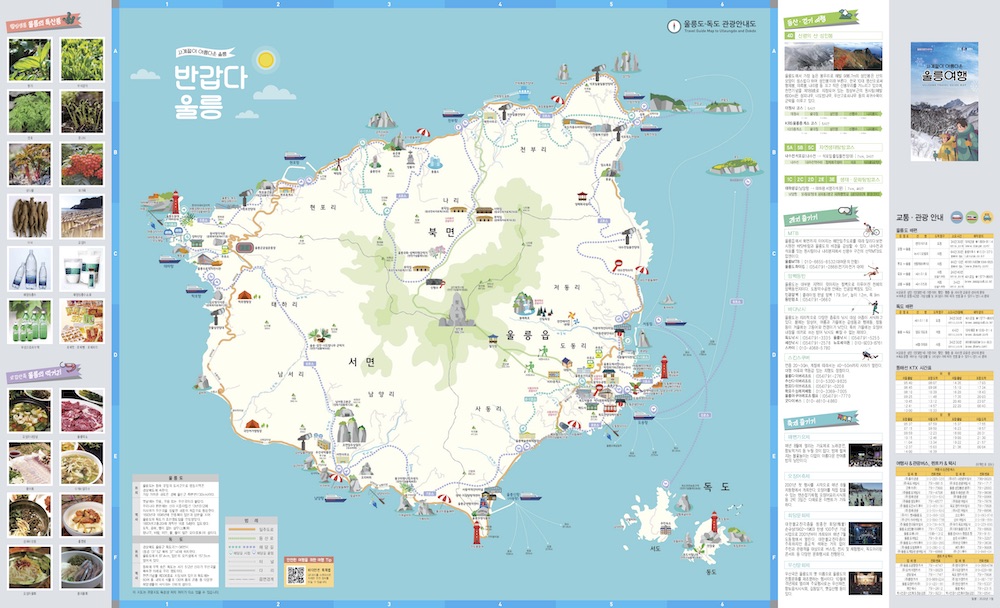The height and width of the screenshot is (608, 1000).
Task: Open the raw red beef food photo
Action: [x=82, y=412]
